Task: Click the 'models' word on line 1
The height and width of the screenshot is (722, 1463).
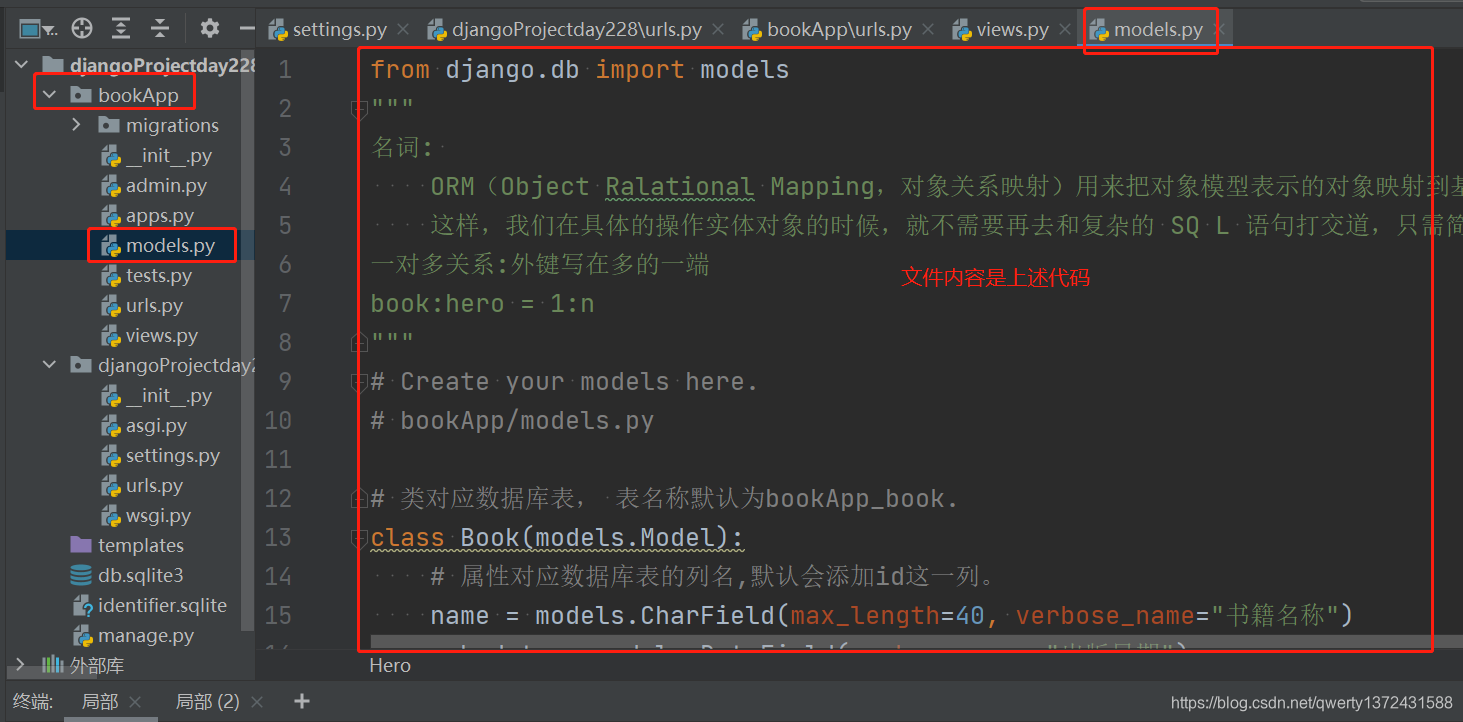Action: (745, 70)
